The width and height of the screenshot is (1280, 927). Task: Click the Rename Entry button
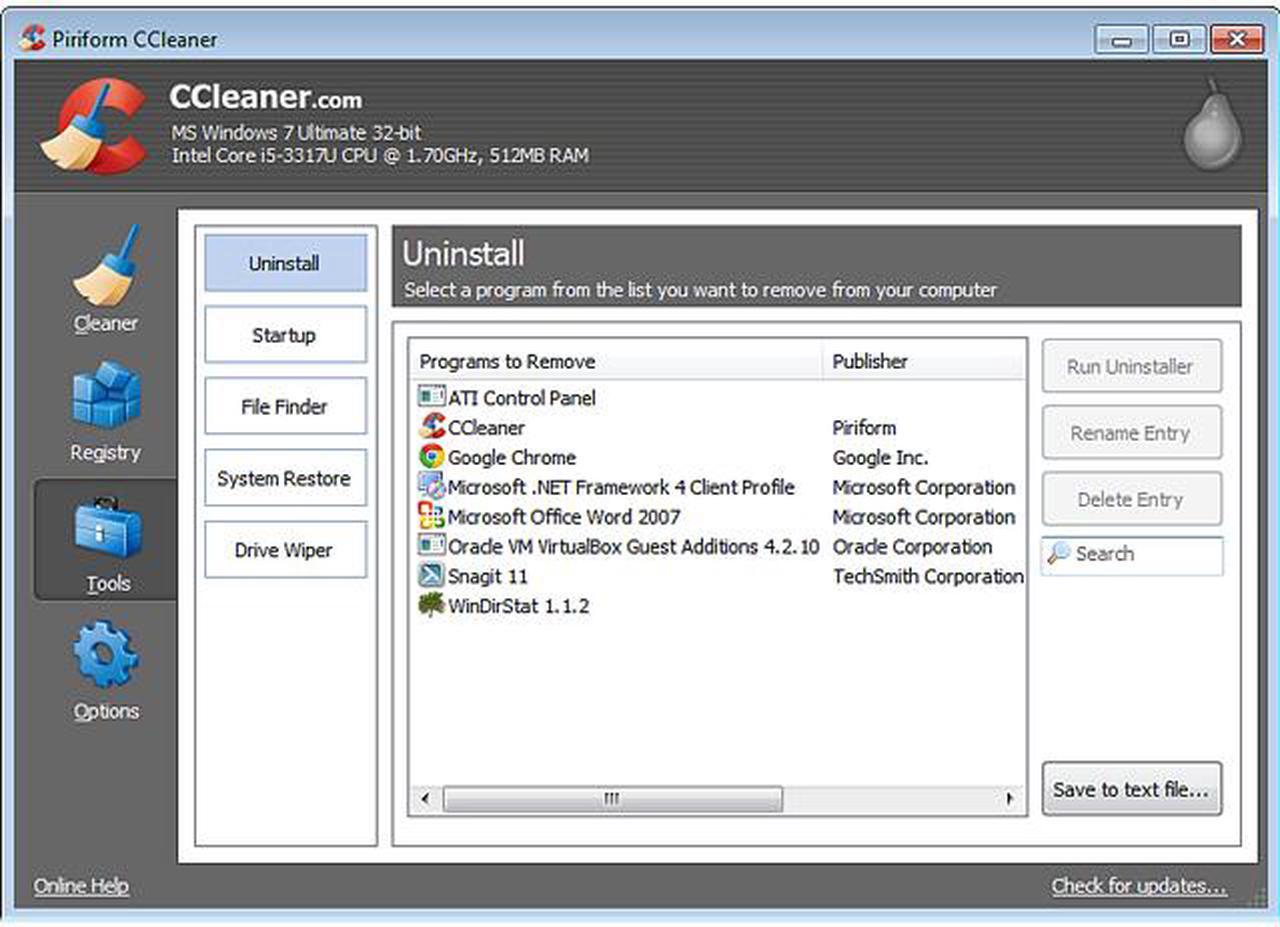(1131, 433)
